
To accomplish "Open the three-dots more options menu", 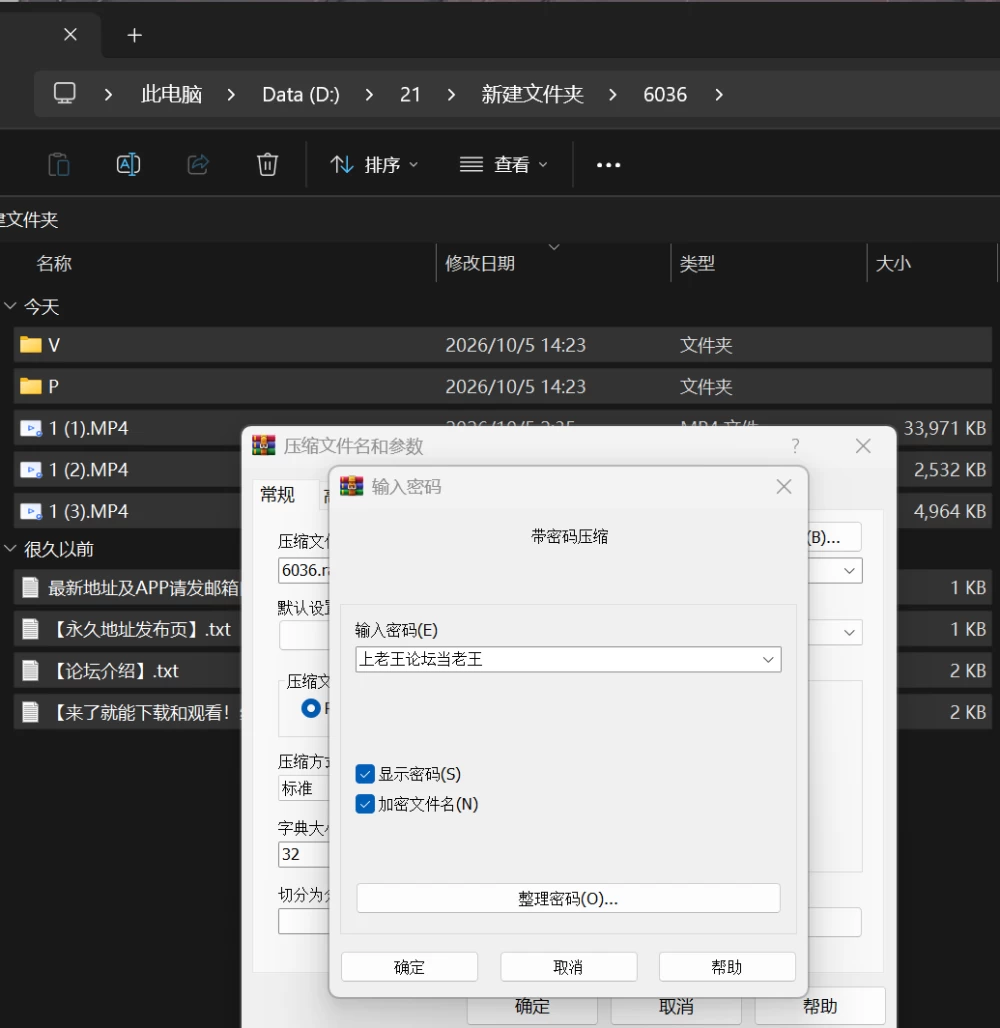I will pyautogui.click(x=609, y=165).
